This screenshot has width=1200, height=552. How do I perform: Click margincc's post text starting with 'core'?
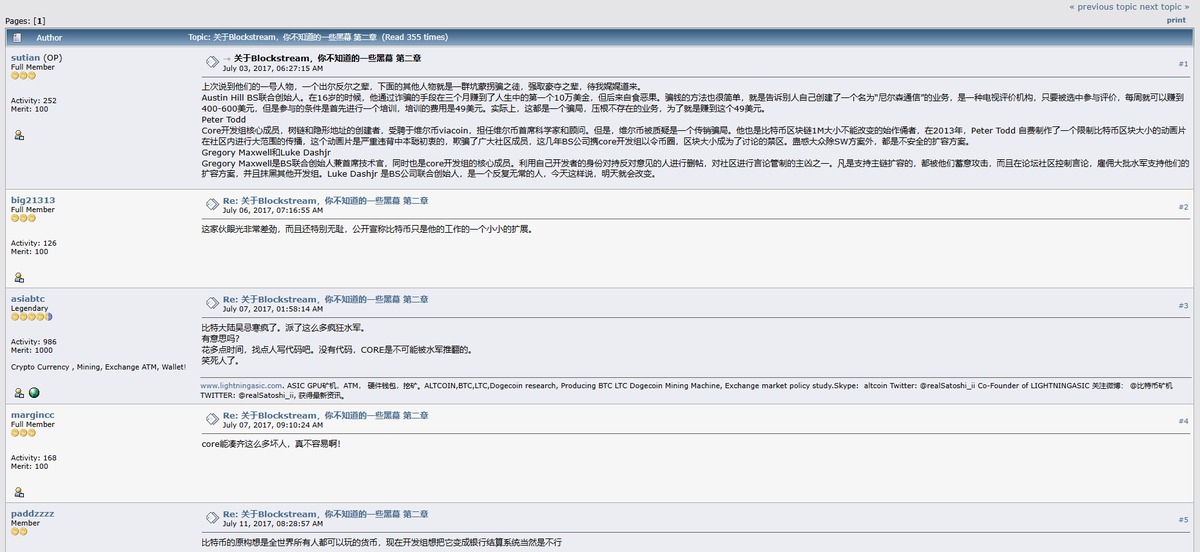[x=271, y=443]
